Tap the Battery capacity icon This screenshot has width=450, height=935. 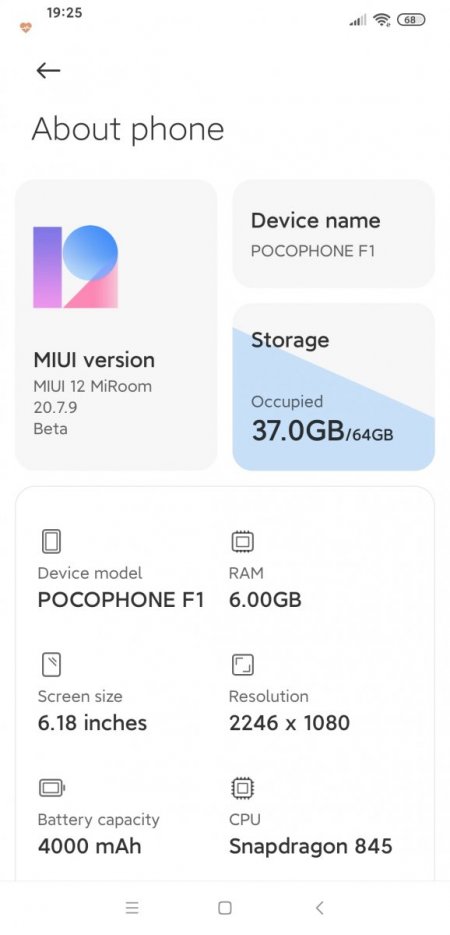[x=52, y=788]
